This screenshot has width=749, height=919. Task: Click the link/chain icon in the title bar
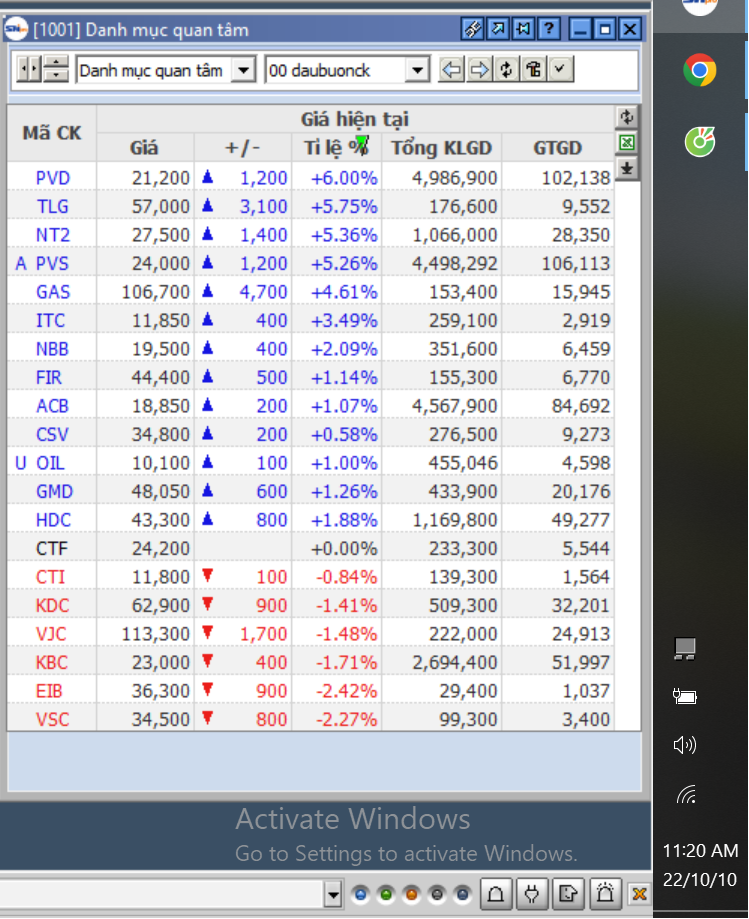(472, 29)
